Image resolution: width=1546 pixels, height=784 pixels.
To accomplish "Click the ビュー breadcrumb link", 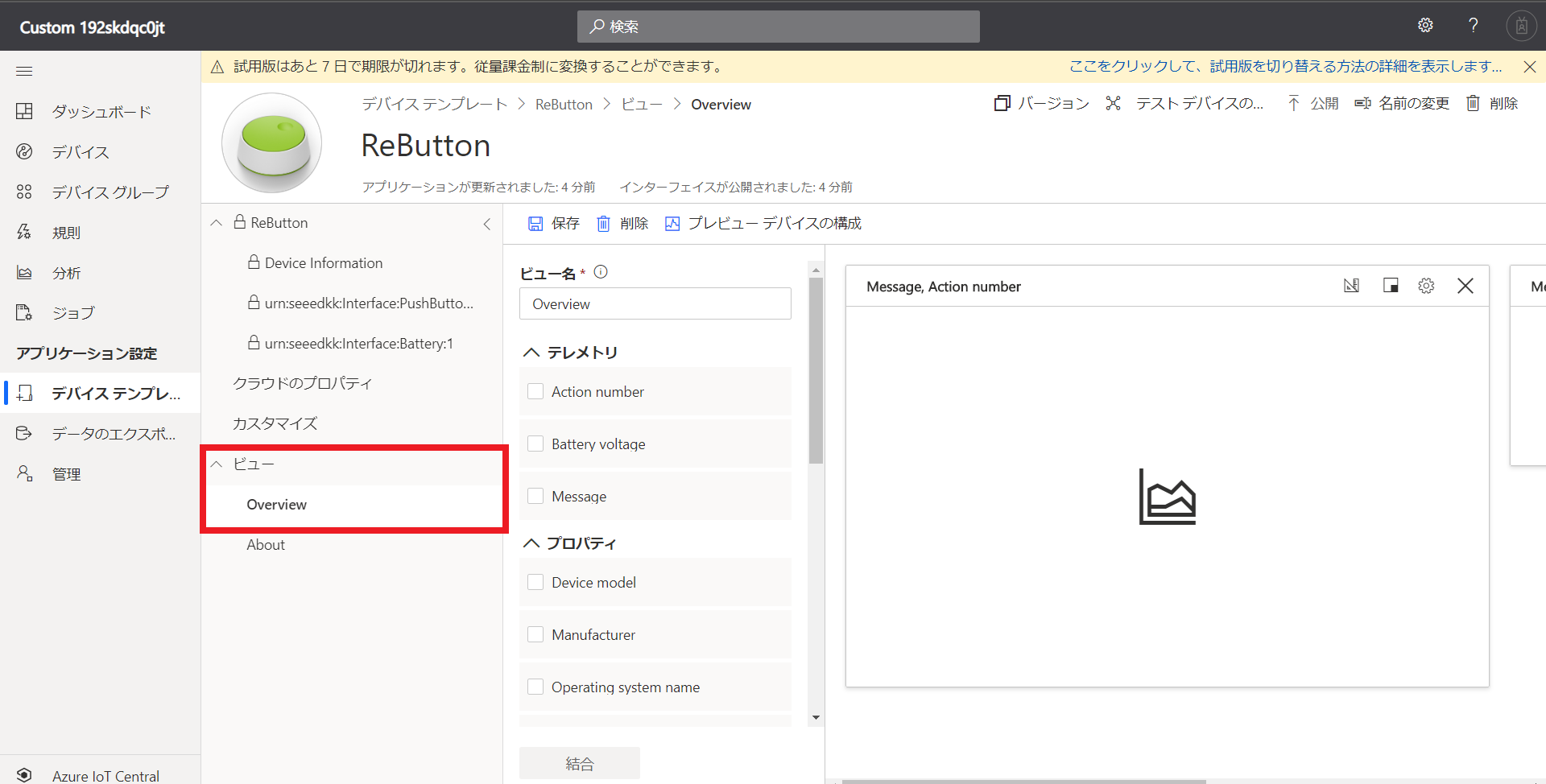I will click(x=642, y=105).
